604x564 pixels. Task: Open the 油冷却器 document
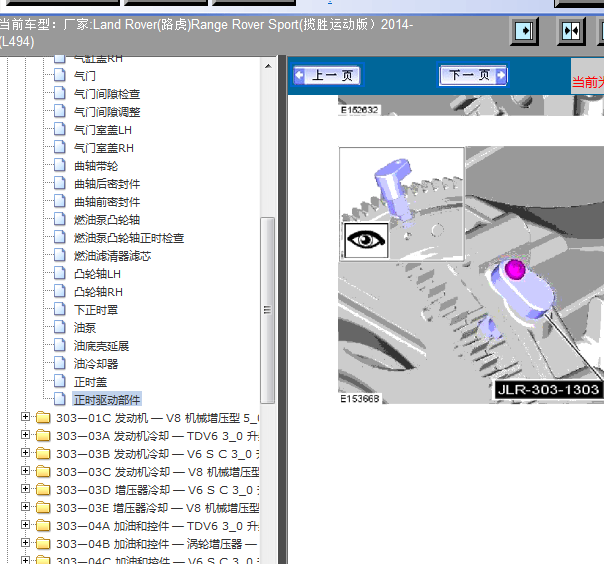96,364
